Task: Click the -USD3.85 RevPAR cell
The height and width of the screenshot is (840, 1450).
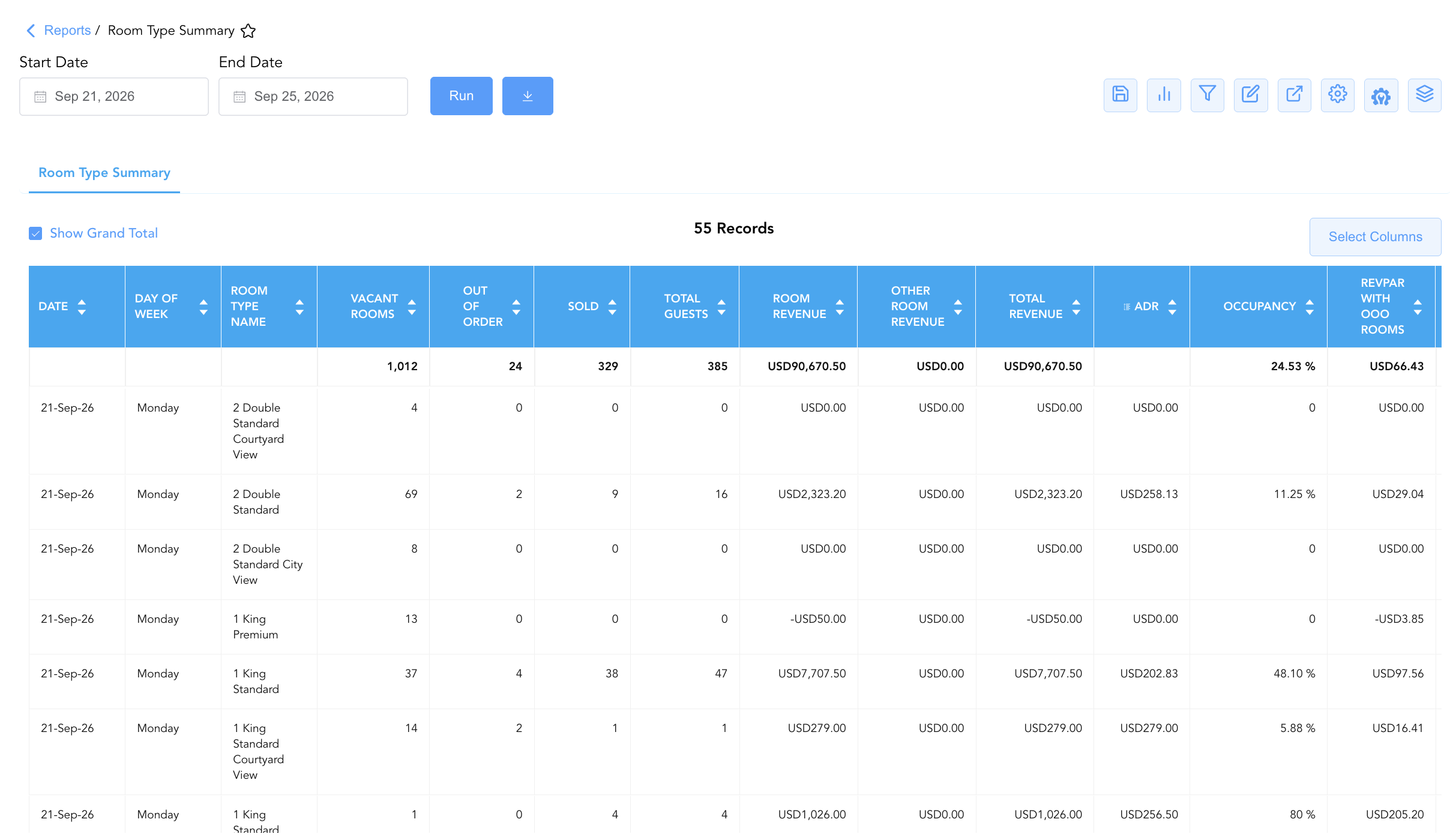Action: pos(1399,619)
